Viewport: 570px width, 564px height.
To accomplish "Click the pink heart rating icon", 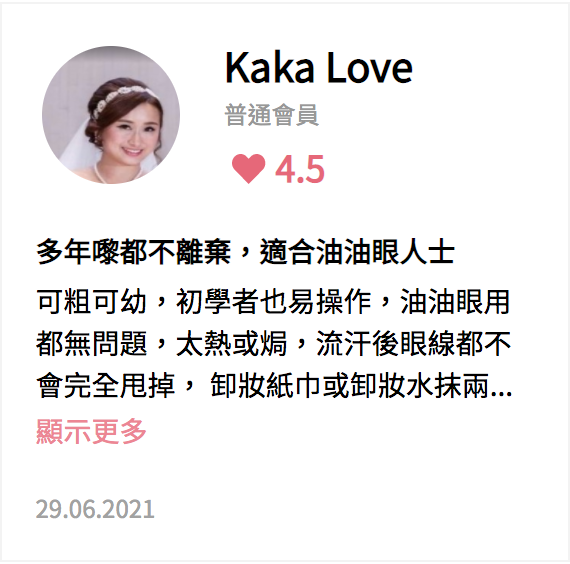I will pos(249,168).
